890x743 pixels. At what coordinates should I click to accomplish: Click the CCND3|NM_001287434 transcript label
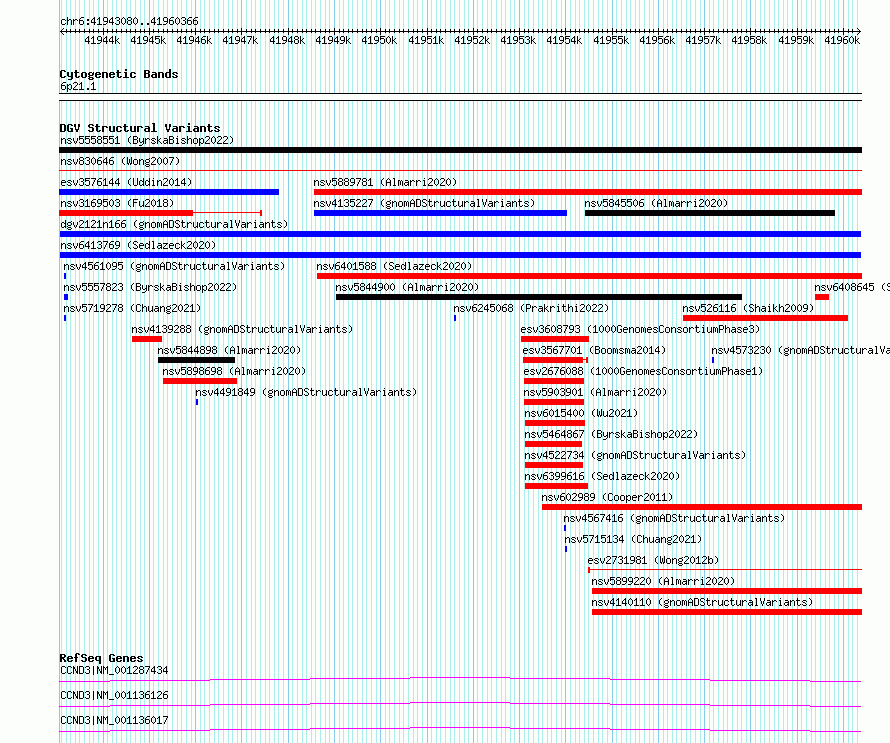pyautogui.click(x=114, y=670)
